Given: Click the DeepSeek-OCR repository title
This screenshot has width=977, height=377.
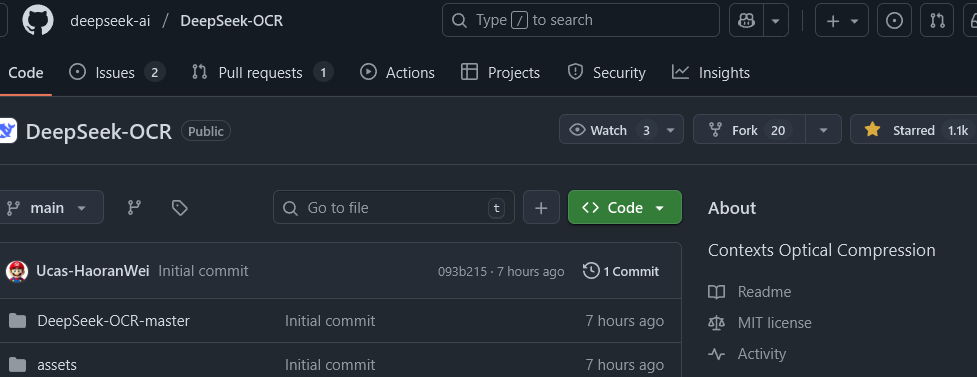Looking at the screenshot, I should 98,131.
